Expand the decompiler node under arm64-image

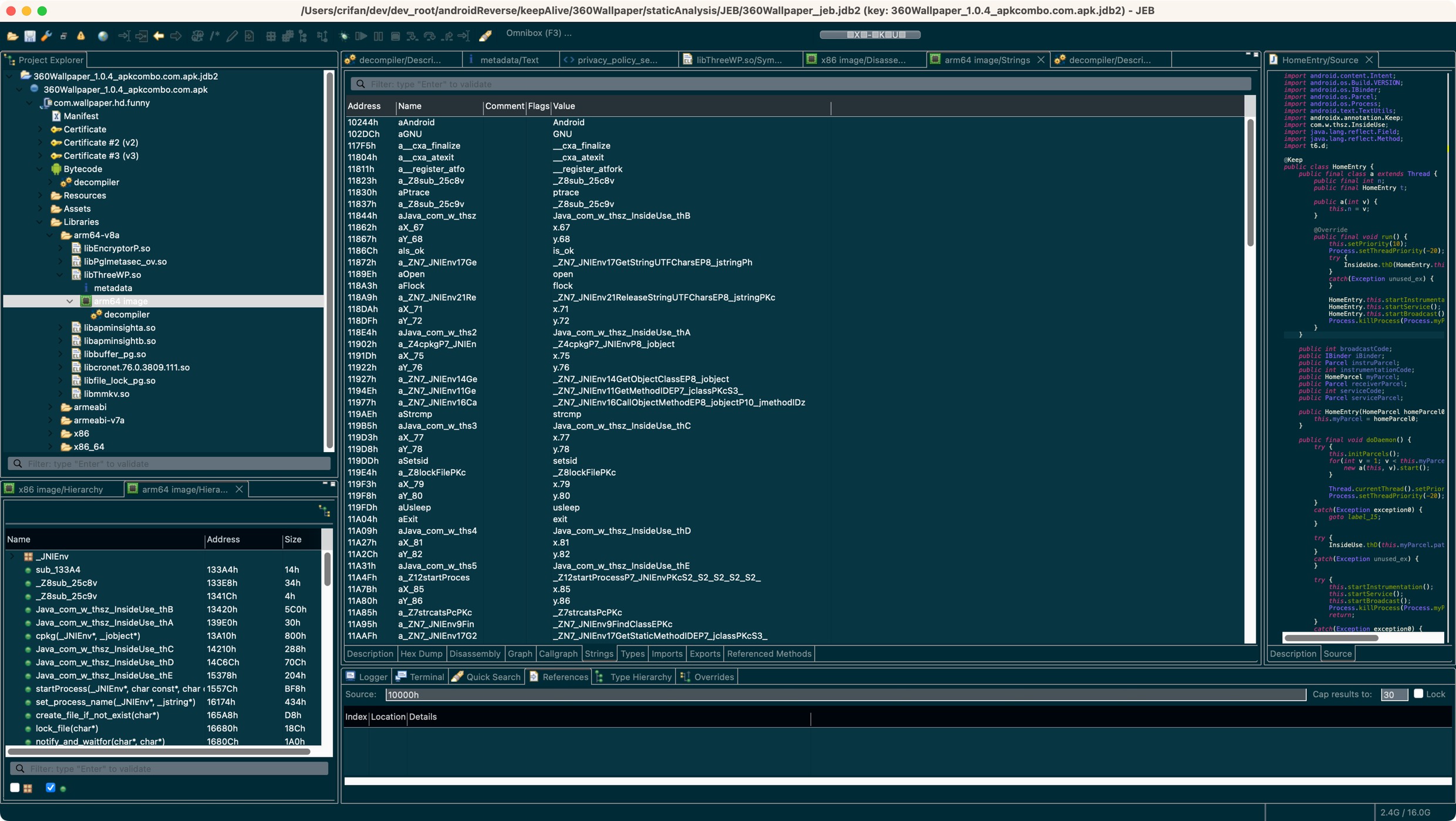[x=127, y=314]
